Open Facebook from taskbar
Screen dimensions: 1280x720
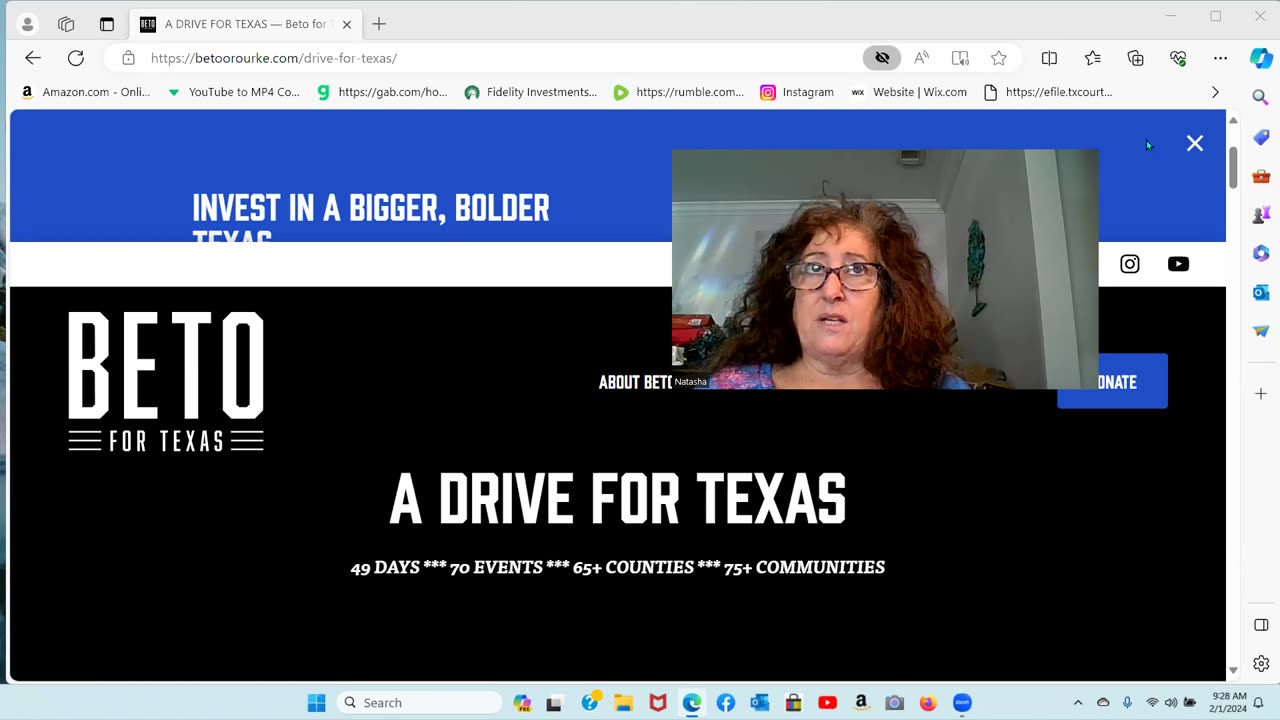pyautogui.click(x=725, y=703)
